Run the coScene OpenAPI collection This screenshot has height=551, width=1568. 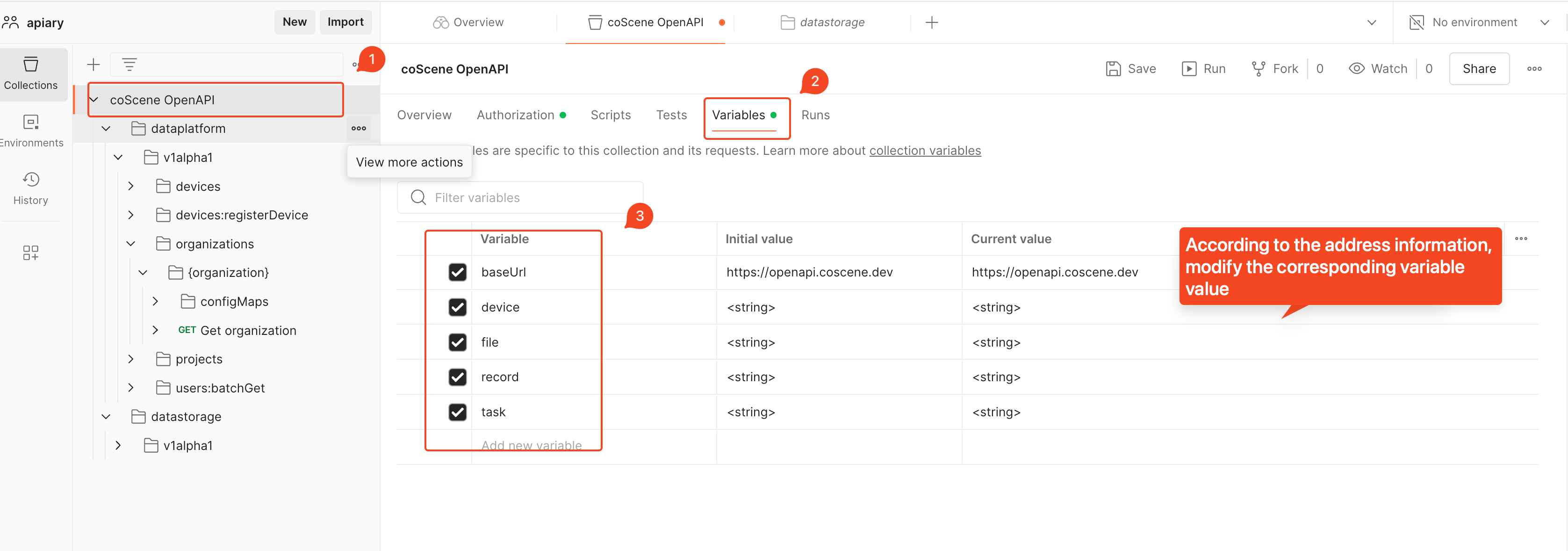pyautogui.click(x=1203, y=69)
